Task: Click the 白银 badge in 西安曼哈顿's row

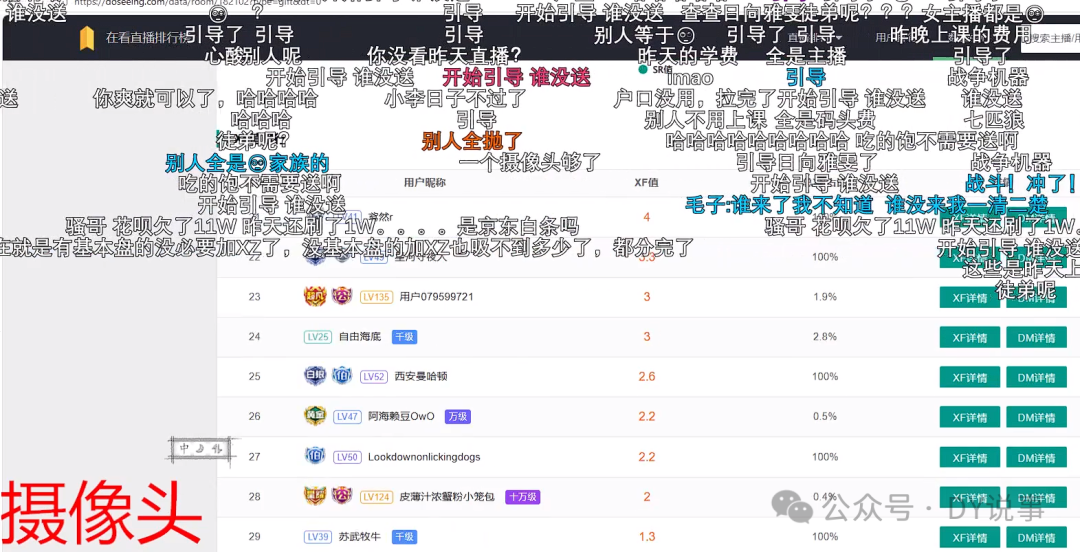Action: point(314,376)
